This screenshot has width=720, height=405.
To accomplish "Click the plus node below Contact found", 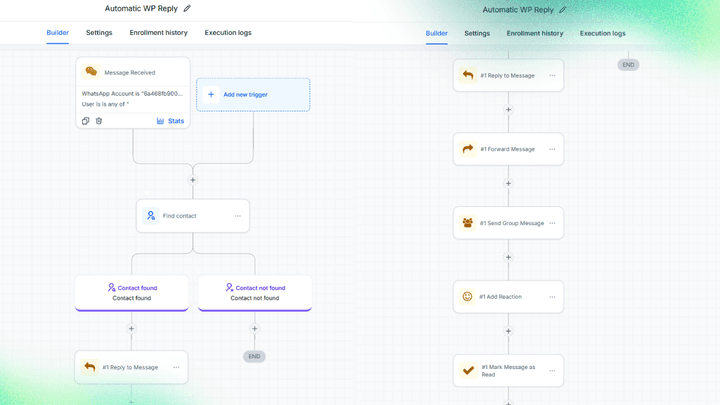I will (x=131, y=329).
